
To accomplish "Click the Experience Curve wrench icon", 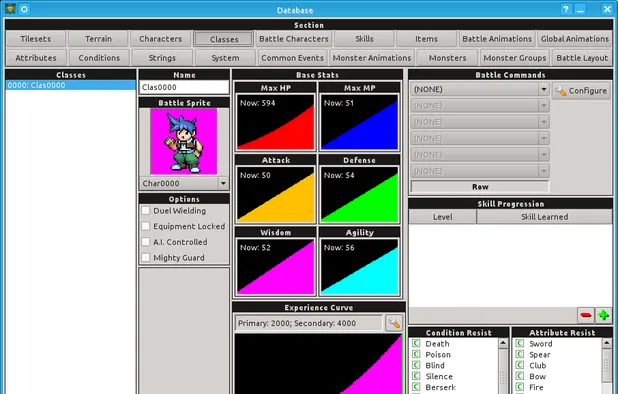I will pos(394,323).
